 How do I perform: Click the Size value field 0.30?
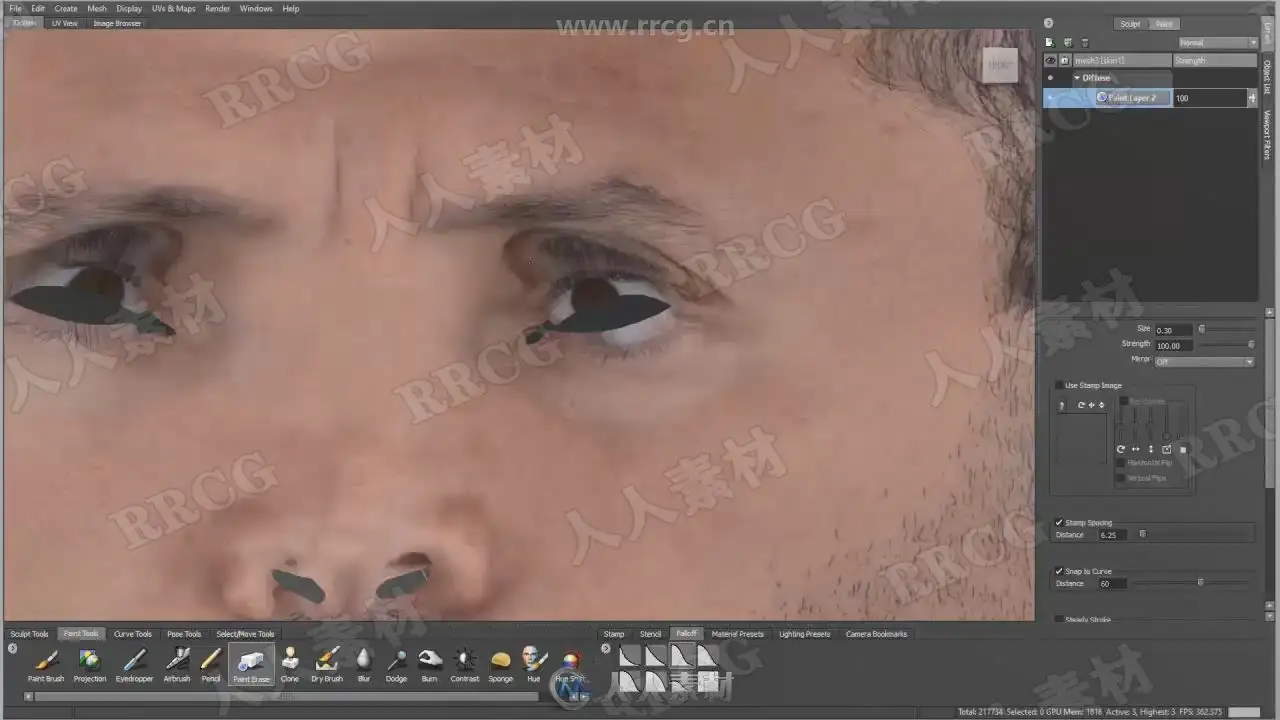[1174, 330]
